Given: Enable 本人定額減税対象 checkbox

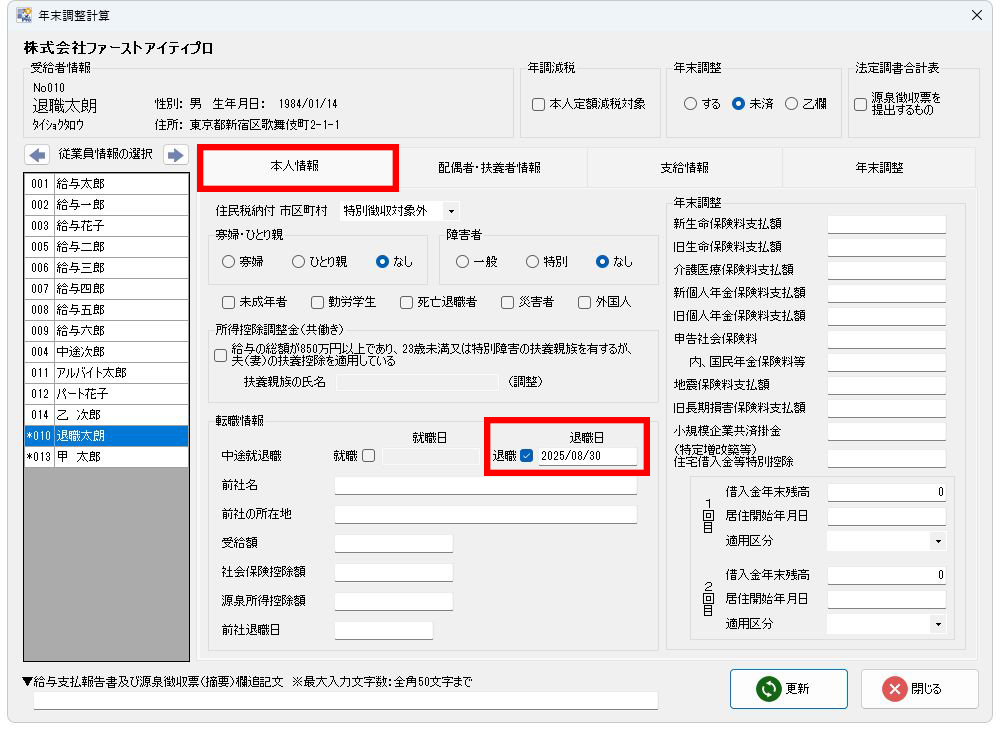Looking at the screenshot, I should [539, 104].
